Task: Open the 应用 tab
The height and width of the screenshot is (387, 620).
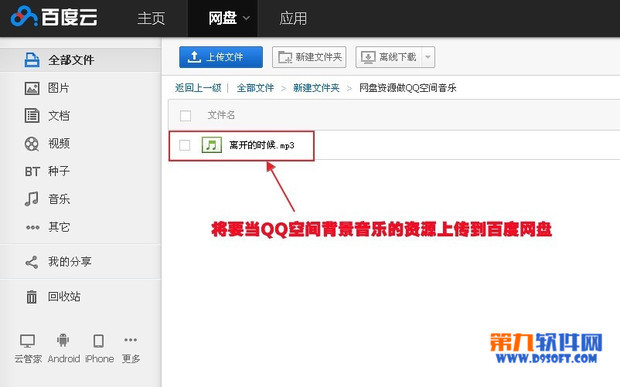Action: click(x=293, y=18)
